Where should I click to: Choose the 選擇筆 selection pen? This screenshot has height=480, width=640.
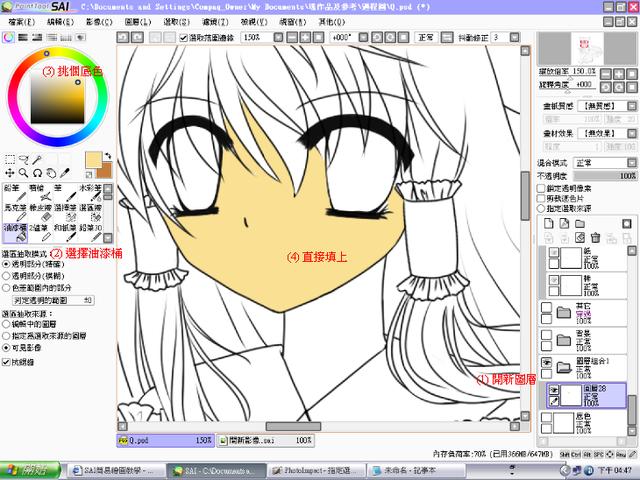[x=65, y=212]
